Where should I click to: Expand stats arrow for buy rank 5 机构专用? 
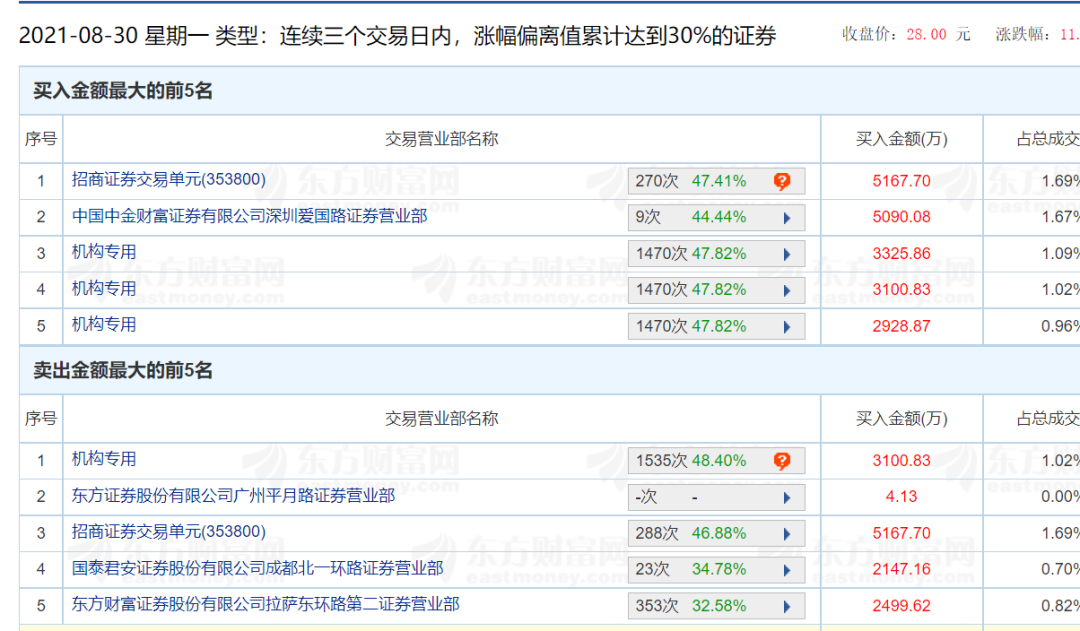787,326
